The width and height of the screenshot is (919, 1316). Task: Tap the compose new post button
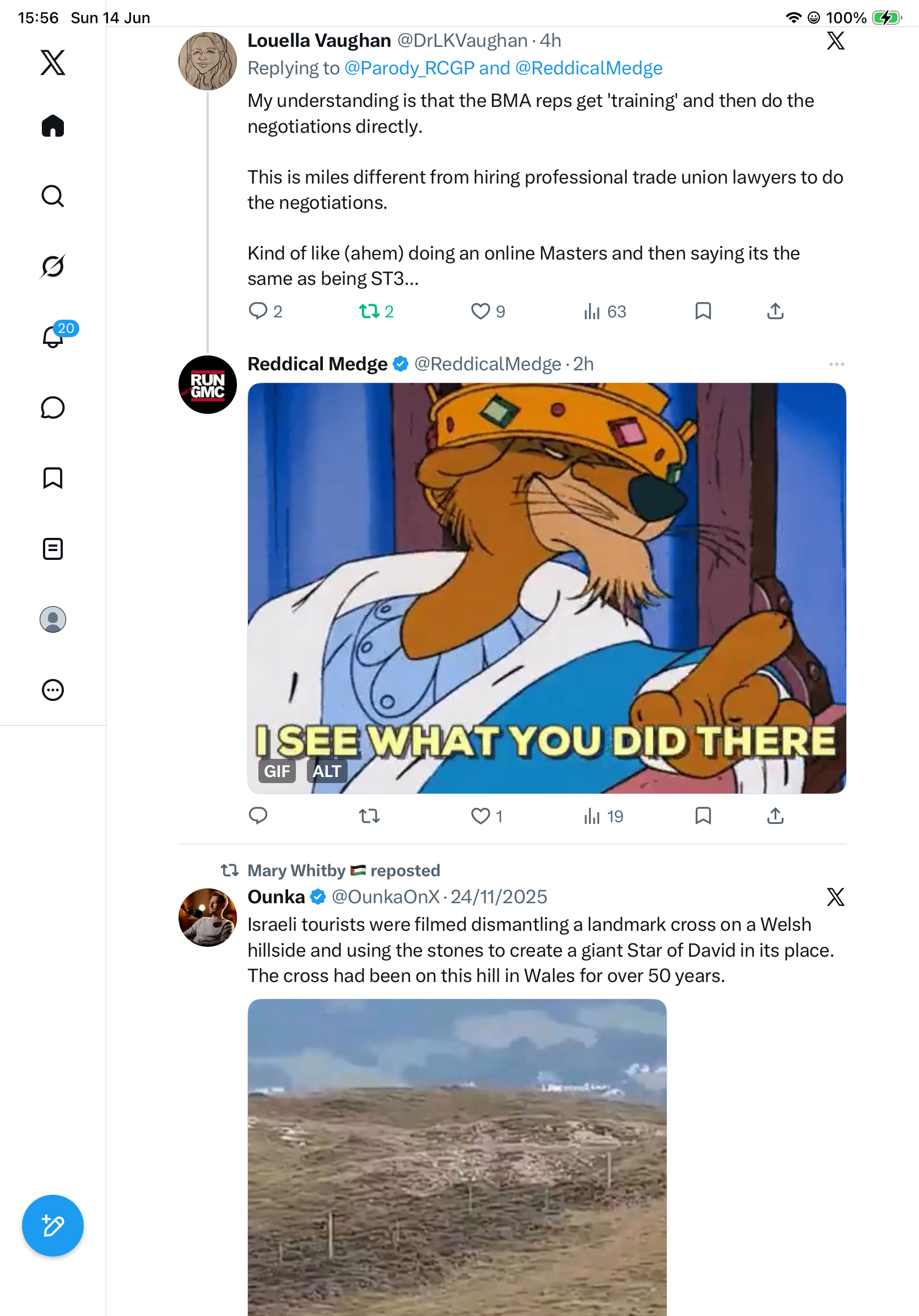[53, 1226]
